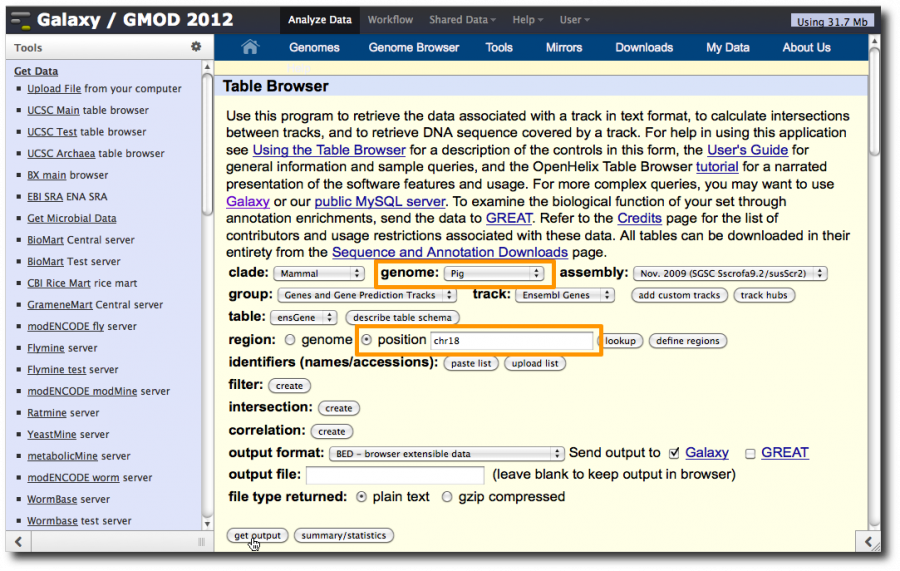
Task: Open Mirrors menu item
Action: [x=564, y=47]
